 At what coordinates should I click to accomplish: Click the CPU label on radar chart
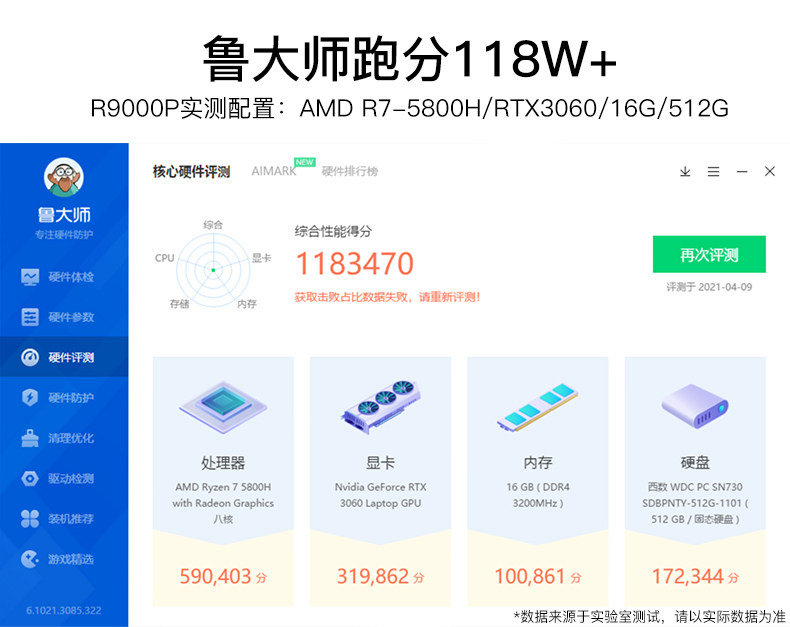tap(164, 258)
